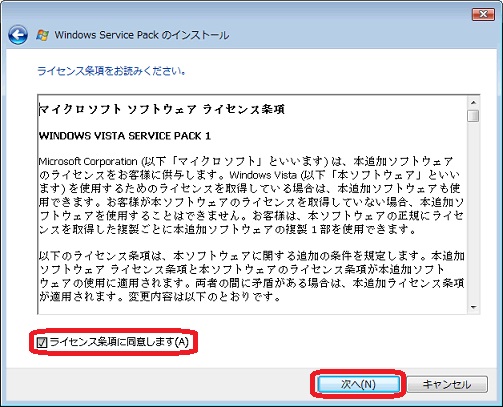Go back using the blue arrow button

pos(18,35)
